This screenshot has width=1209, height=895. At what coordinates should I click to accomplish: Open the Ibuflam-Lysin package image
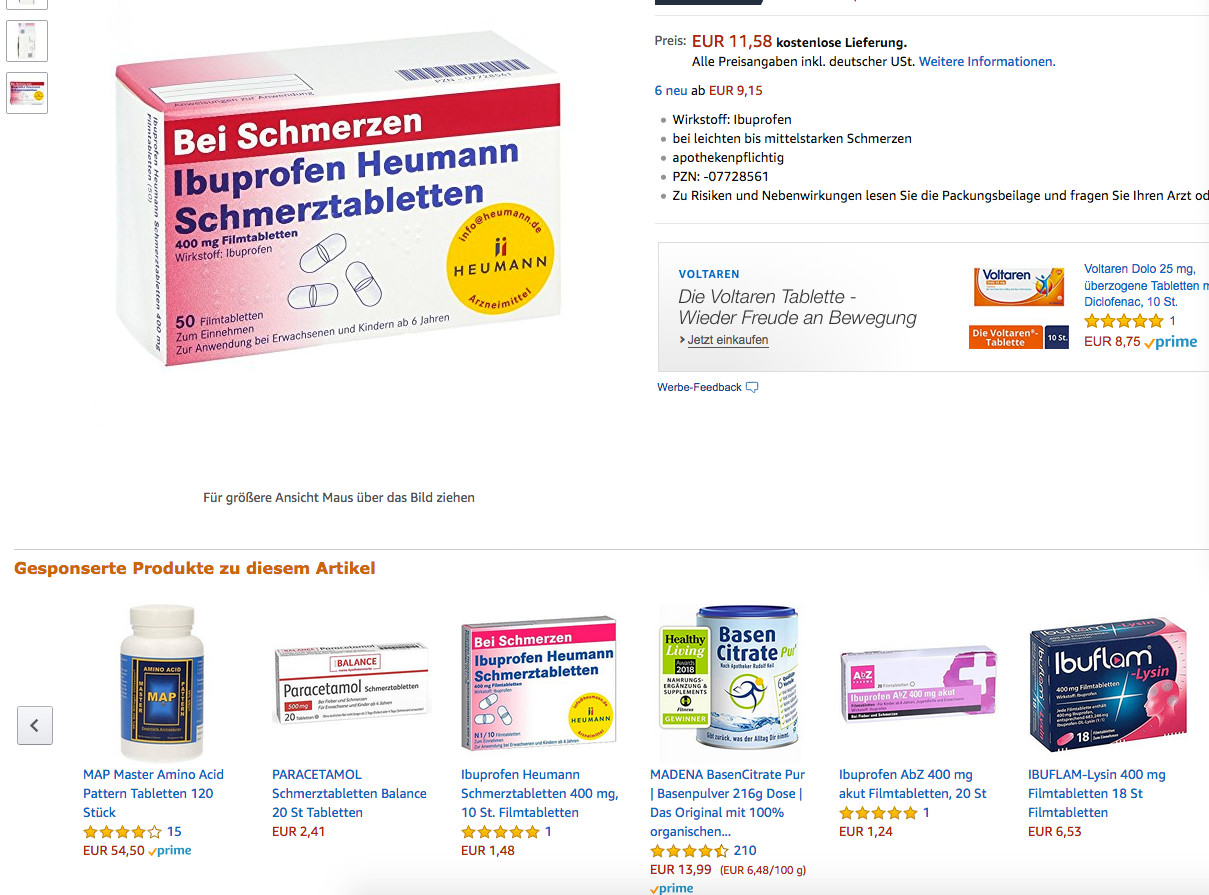click(x=1107, y=683)
